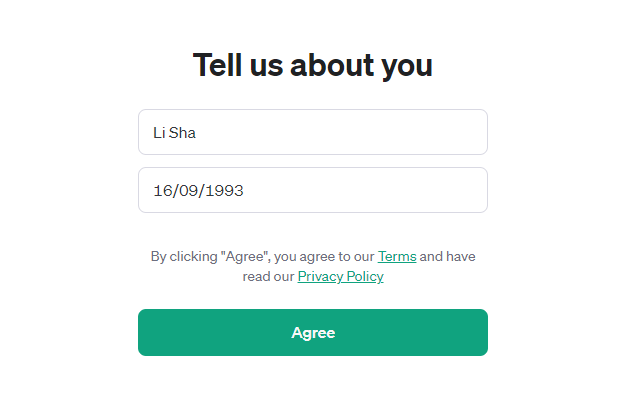Click the "By clicking Agree" notice text
627x406 pixels.
(313, 266)
